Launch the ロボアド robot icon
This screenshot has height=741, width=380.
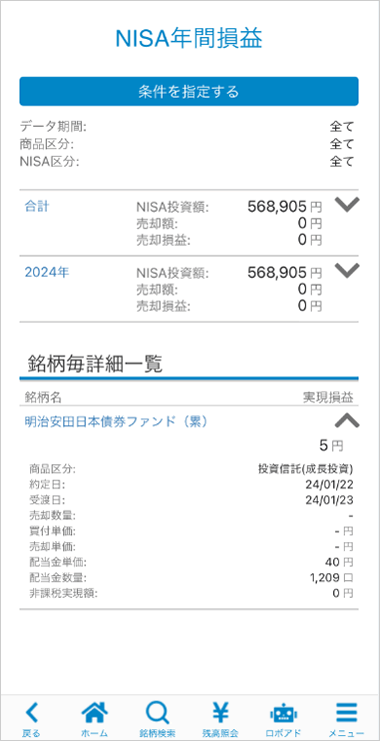[x=284, y=714]
